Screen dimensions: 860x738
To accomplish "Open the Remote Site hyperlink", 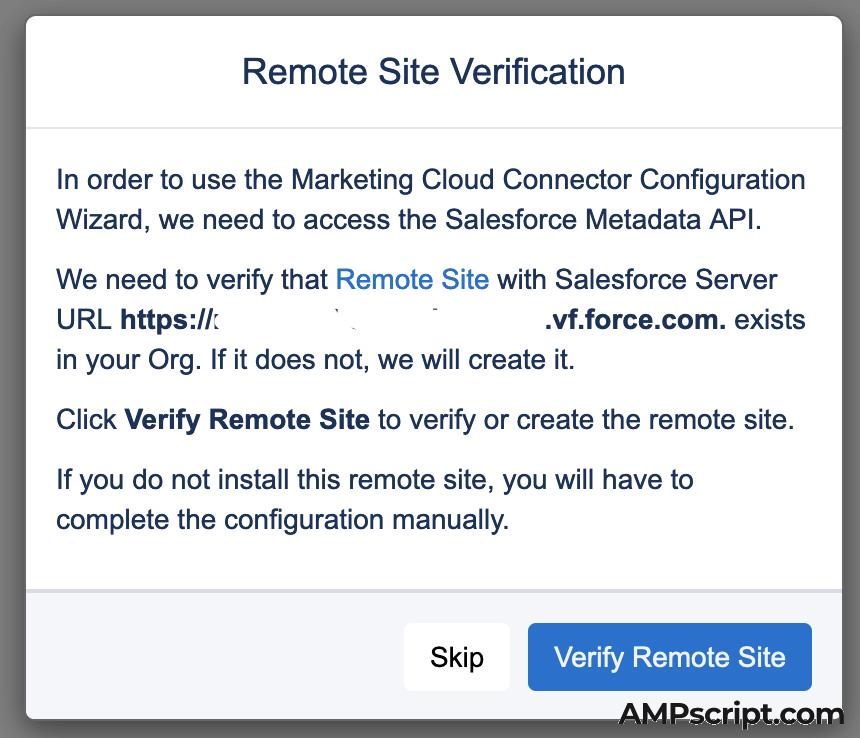I will [412, 279].
